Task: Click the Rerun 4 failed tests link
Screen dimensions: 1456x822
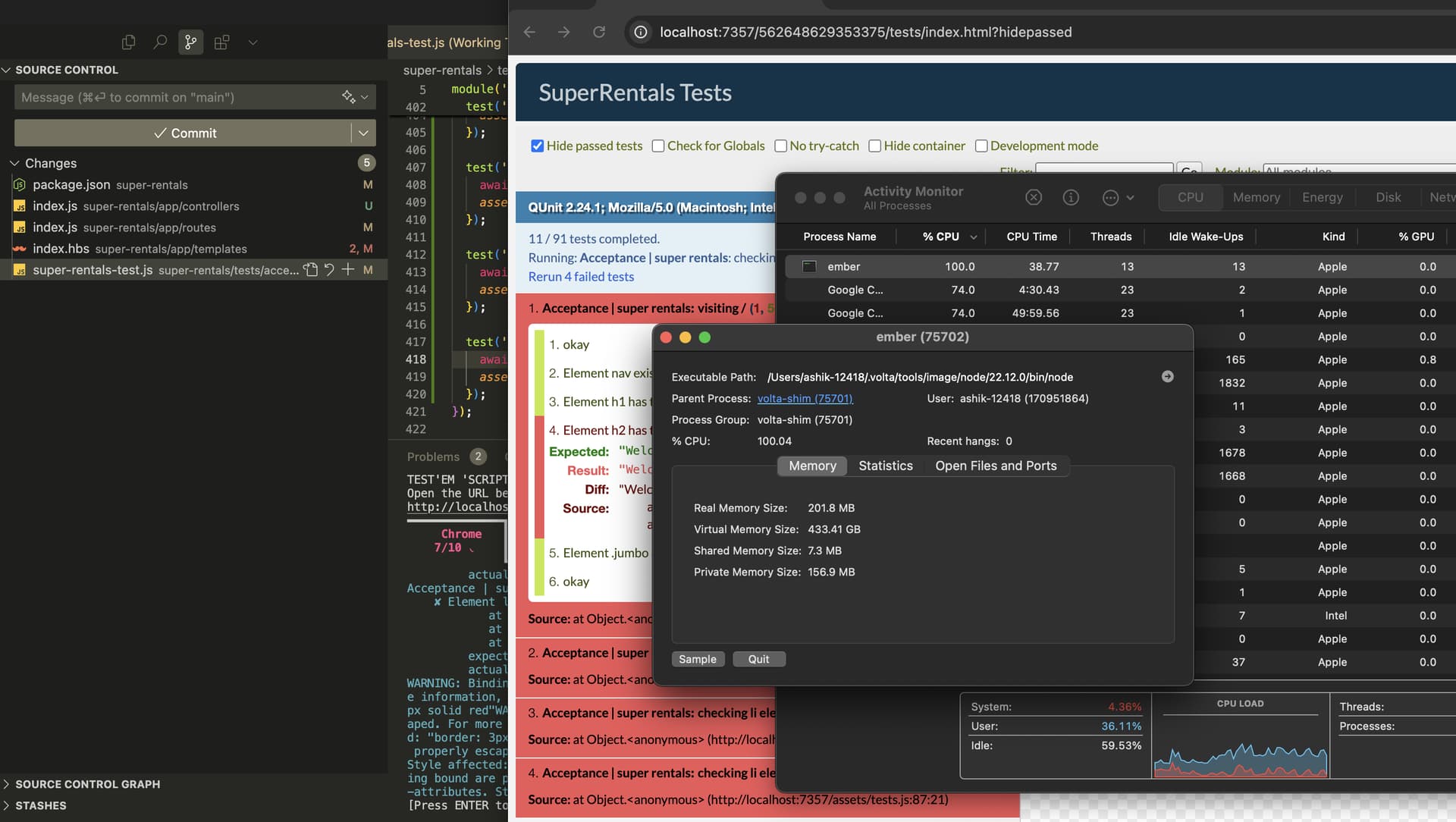Action: click(581, 277)
